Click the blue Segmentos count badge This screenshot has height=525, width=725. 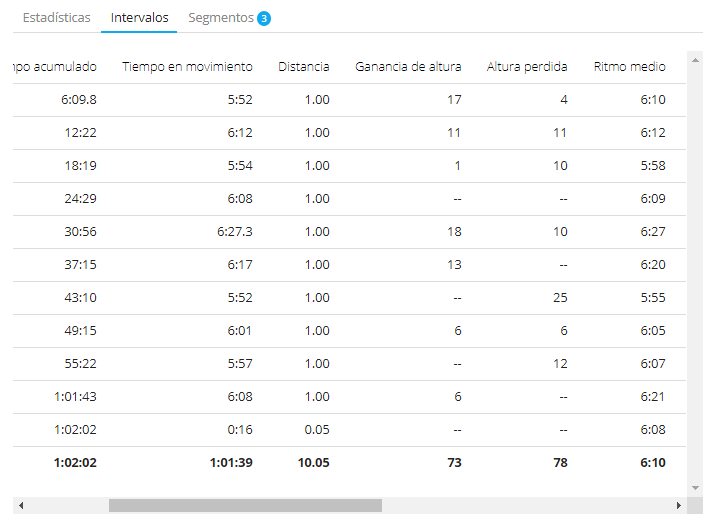tap(264, 19)
